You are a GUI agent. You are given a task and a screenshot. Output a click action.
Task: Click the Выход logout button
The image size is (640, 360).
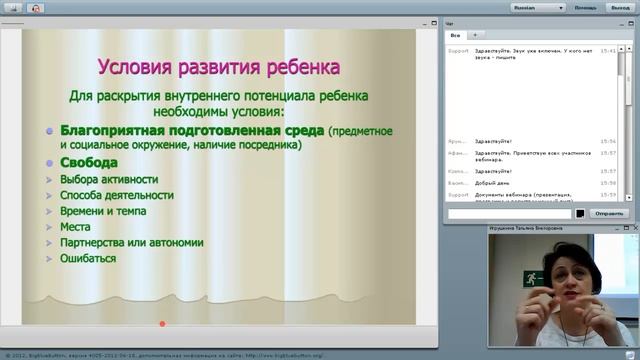pyautogui.click(x=620, y=8)
